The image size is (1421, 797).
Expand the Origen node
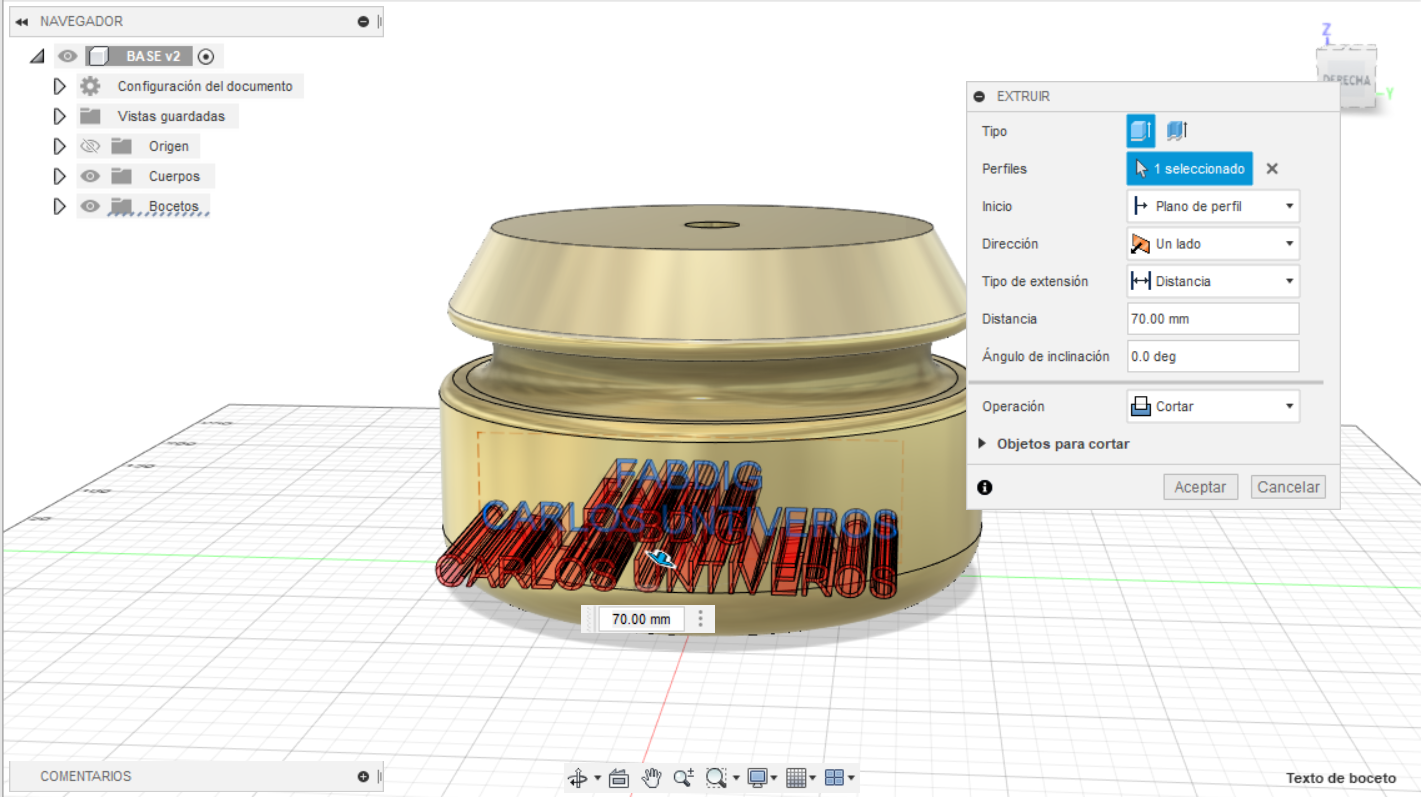click(x=60, y=146)
